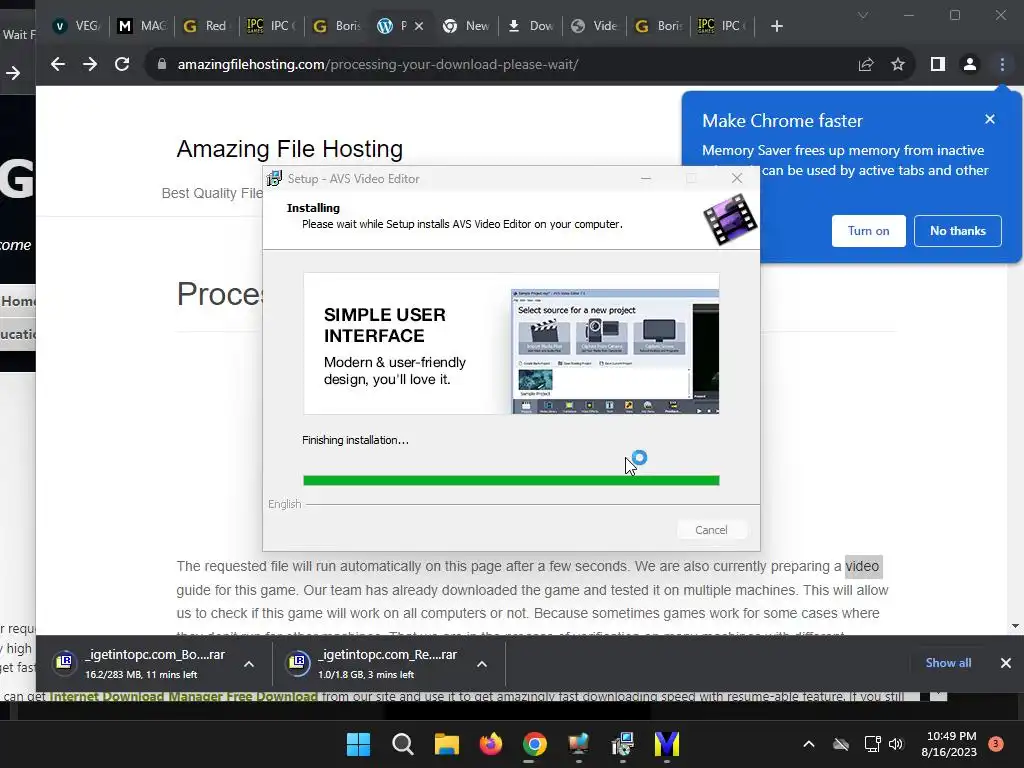
Task: Open a new tab with plus button
Action: click(776, 26)
